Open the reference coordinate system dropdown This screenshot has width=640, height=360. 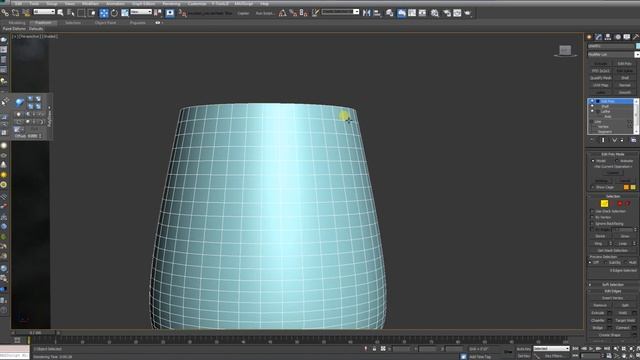pos(141,12)
